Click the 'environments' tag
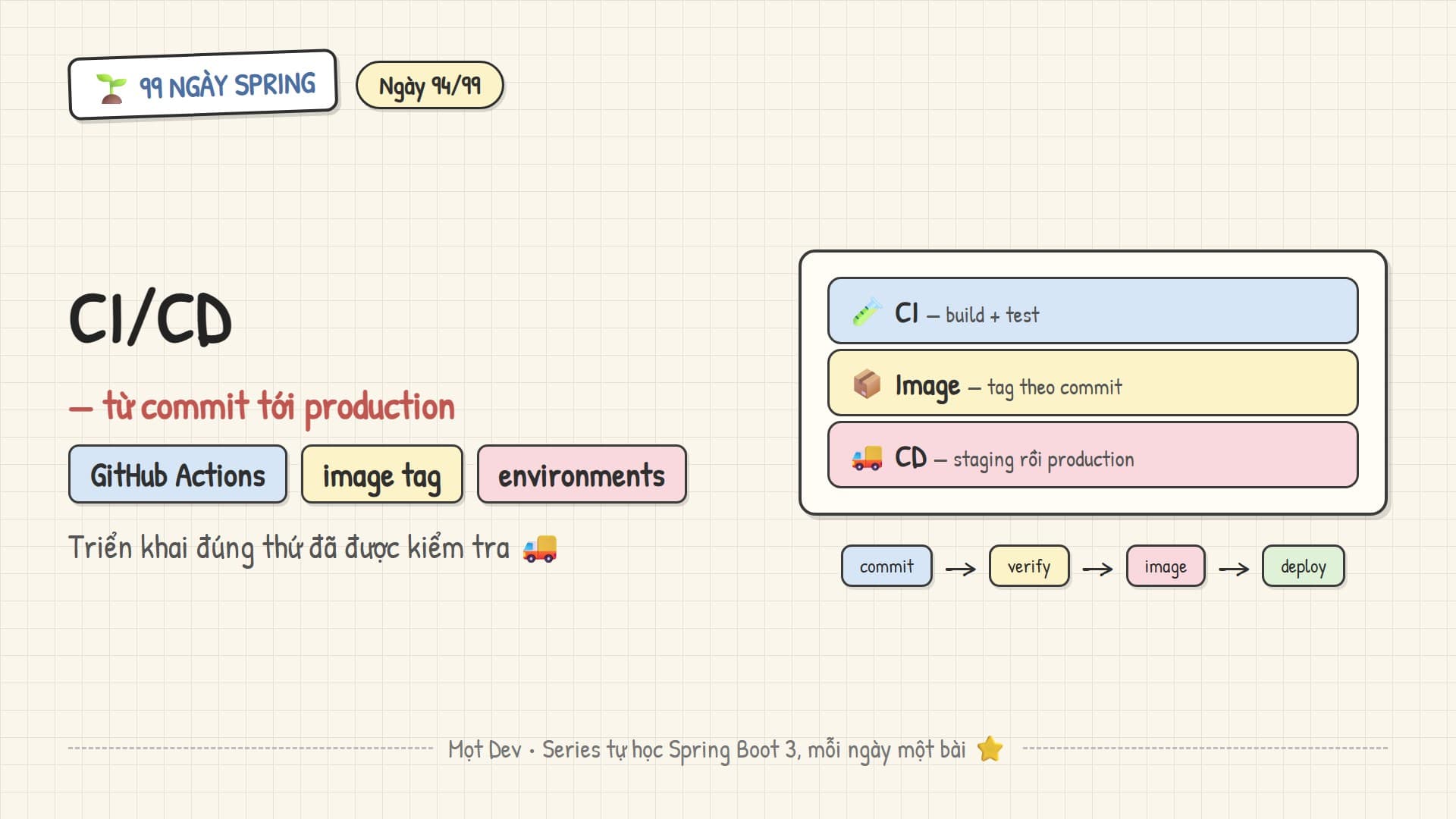This screenshot has width=1456, height=819. tap(582, 475)
